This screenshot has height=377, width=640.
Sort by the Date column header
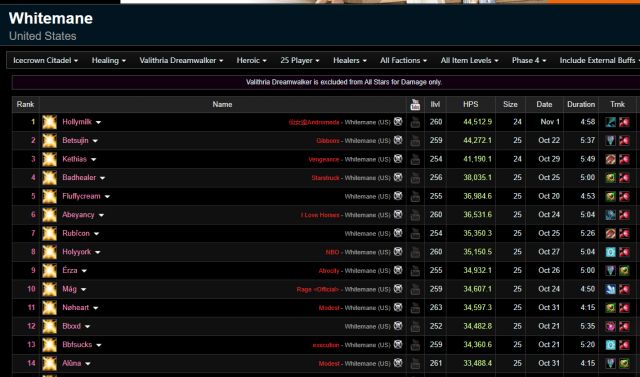(544, 104)
